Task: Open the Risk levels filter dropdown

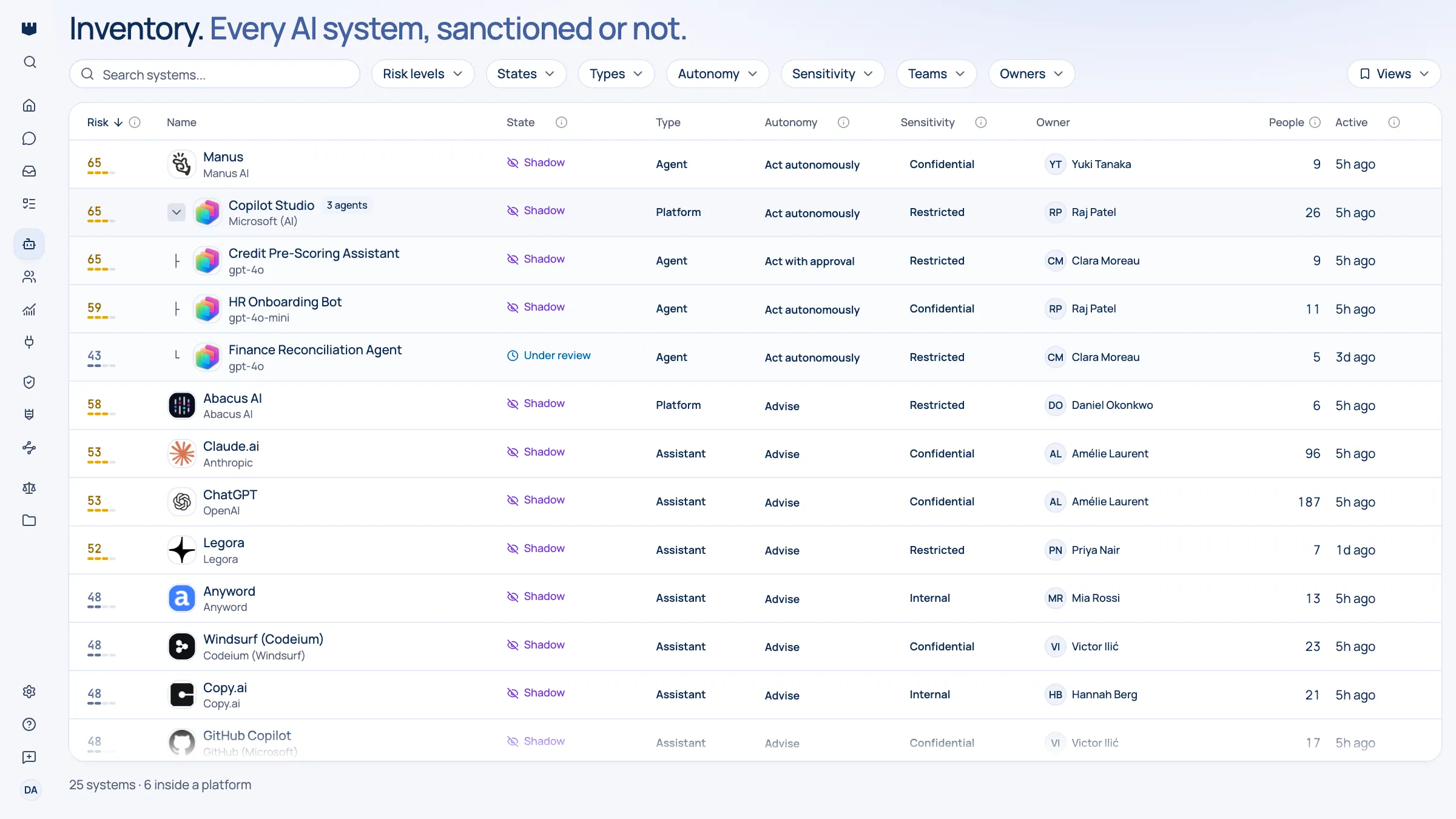Action: [423, 74]
